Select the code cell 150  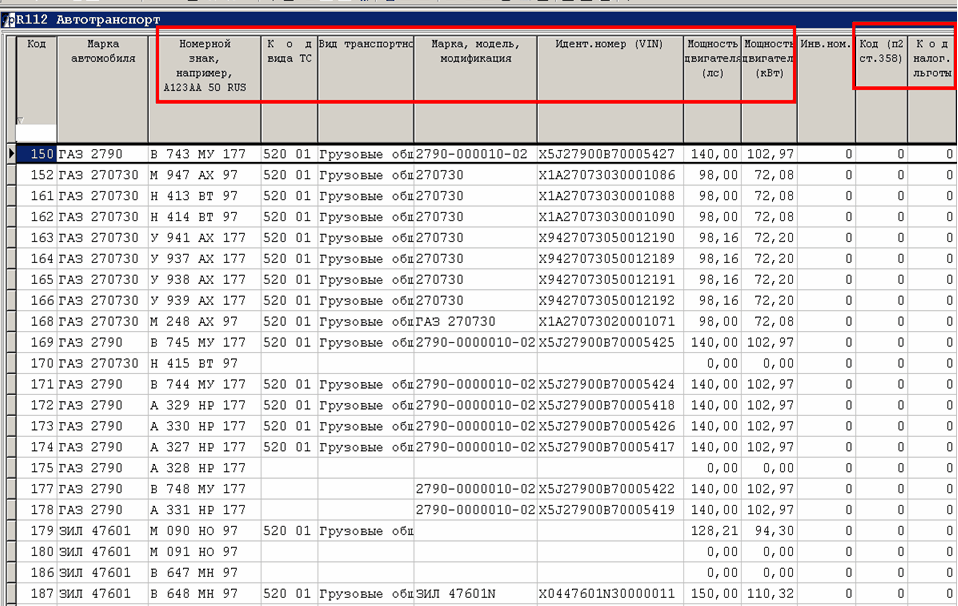36,154
